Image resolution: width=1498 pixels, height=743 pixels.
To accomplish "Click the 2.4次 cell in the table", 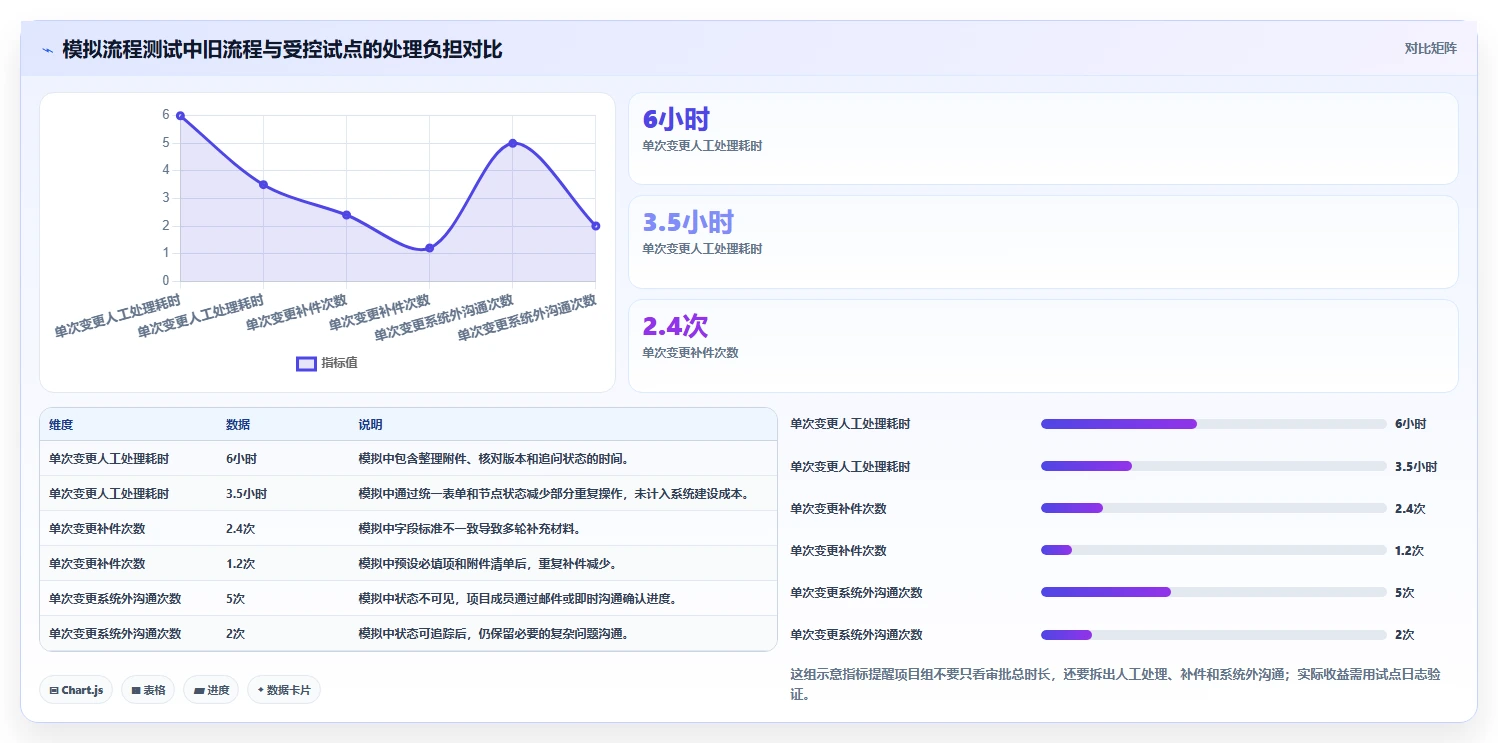I will [240, 529].
